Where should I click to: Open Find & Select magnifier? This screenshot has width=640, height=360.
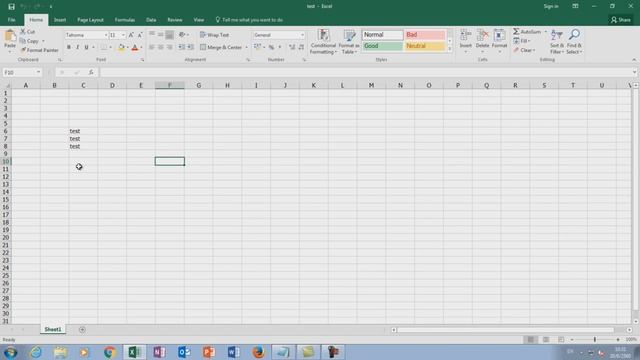pos(574,42)
